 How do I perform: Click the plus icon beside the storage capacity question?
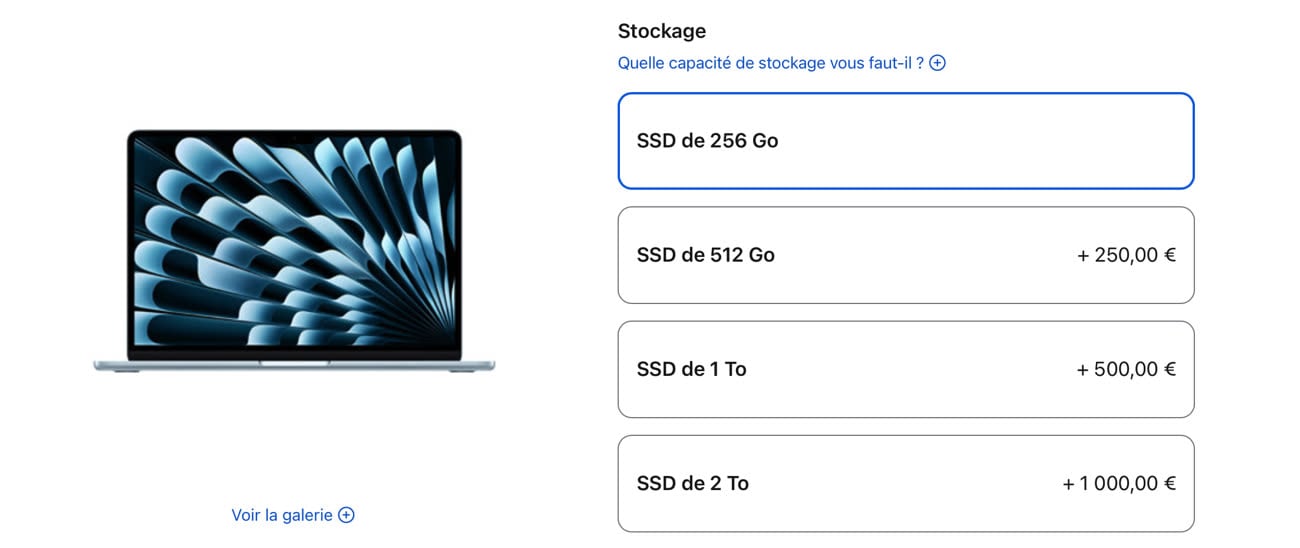(x=937, y=63)
